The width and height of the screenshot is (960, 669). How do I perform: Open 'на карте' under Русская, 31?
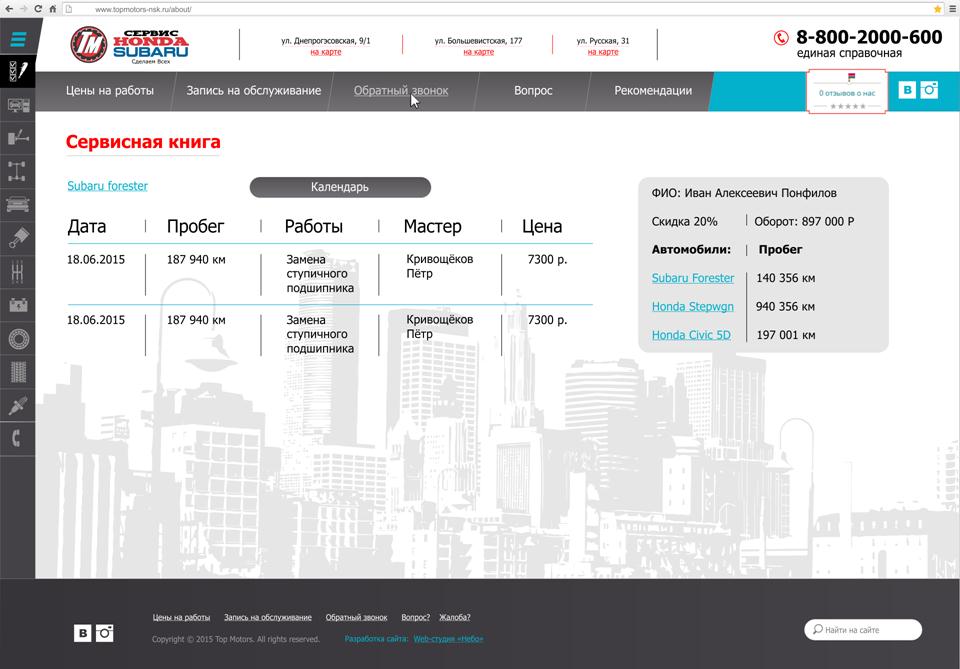(x=603, y=52)
